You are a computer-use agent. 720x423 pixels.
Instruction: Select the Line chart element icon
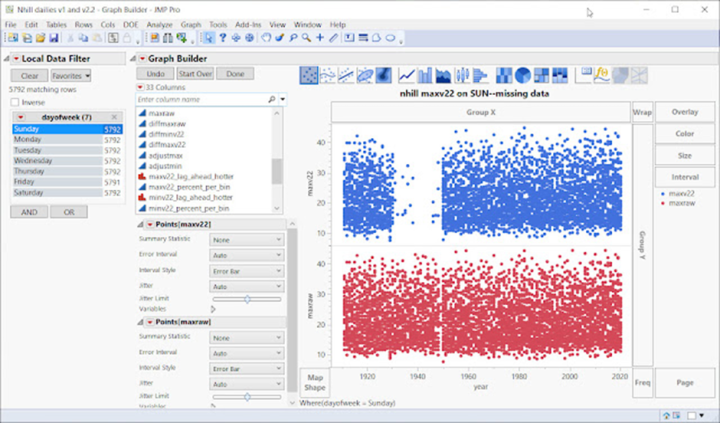pyautogui.click(x=407, y=75)
